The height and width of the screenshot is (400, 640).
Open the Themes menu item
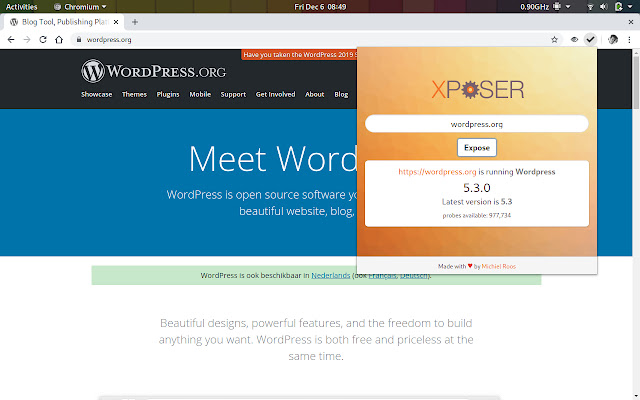pos(134,94)
